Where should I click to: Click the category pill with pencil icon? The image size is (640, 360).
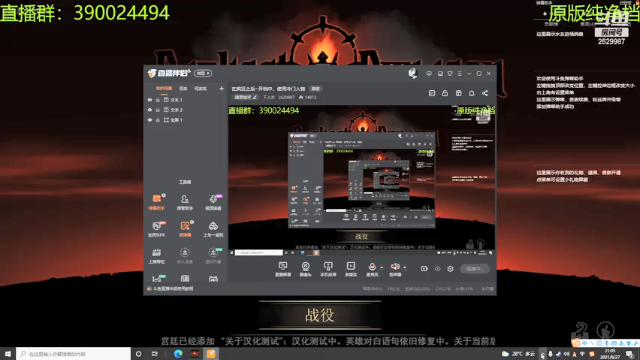click(x=246, y=97)
